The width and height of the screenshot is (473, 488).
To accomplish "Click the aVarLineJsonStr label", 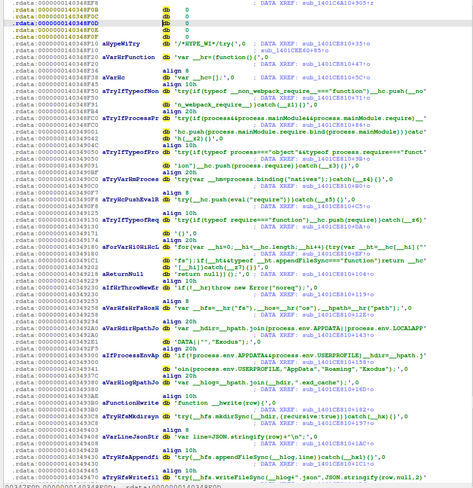I will click(130, 437).
